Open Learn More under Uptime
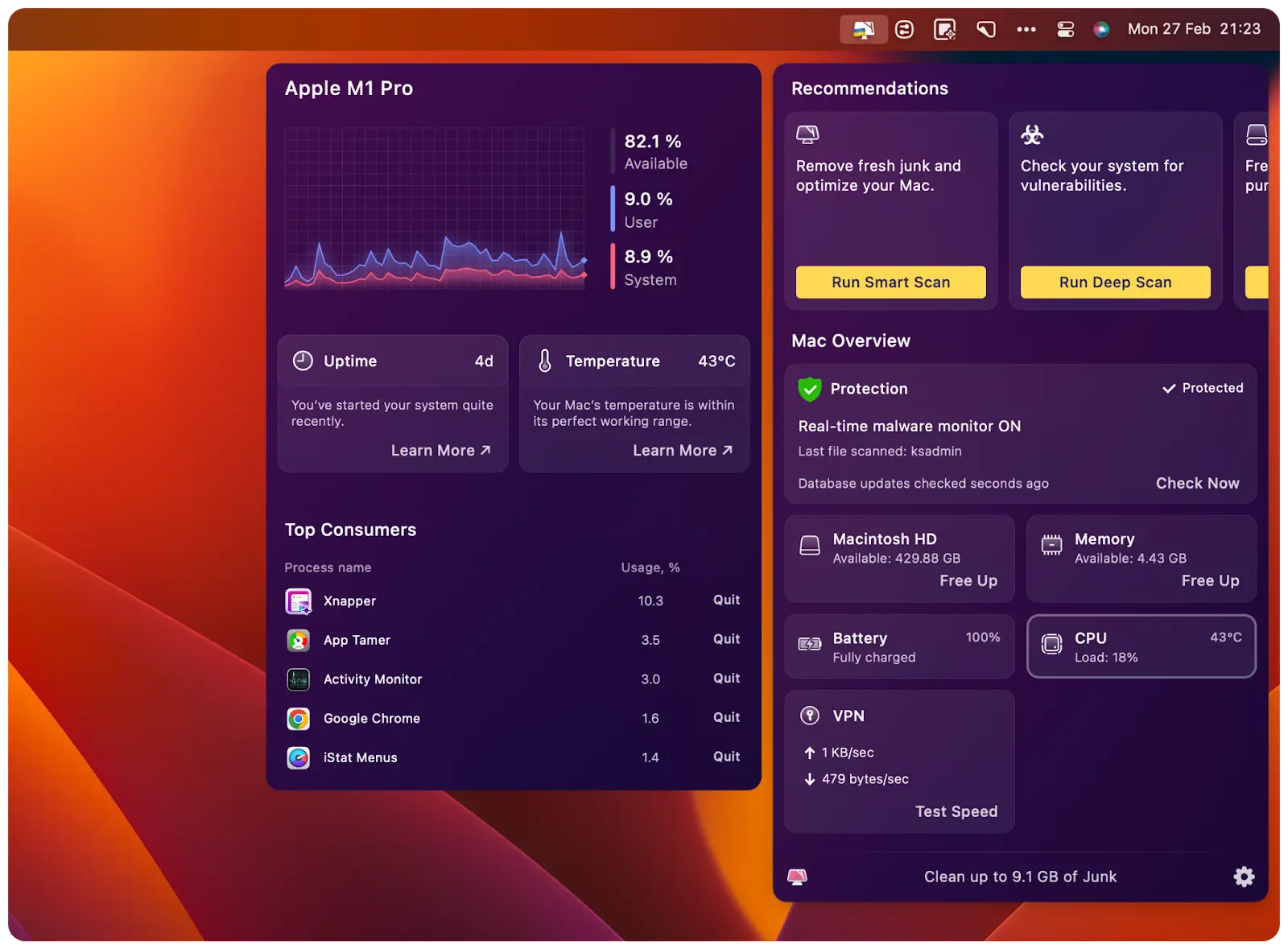This screenshot has height=949, width=1288. pos(441,451)
